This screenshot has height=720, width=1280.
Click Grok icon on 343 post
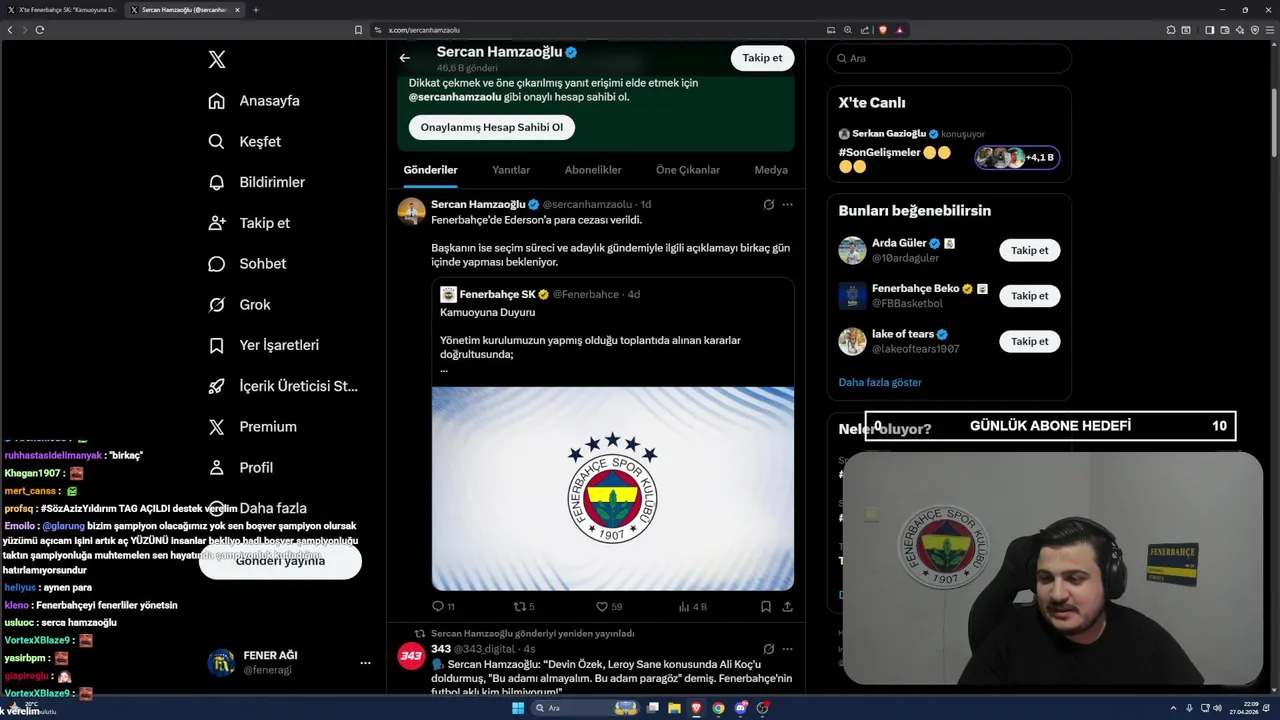click(x=768, y=649)
